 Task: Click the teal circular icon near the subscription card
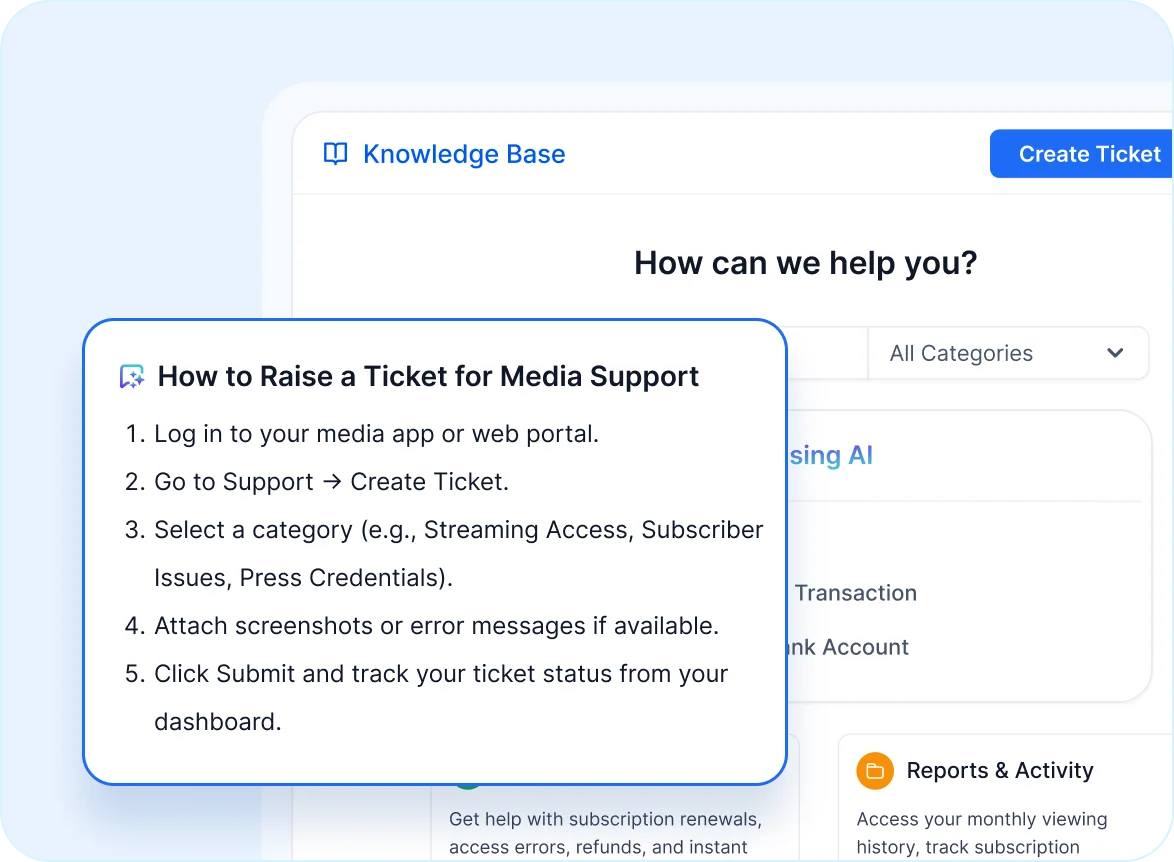pos(468,787)
